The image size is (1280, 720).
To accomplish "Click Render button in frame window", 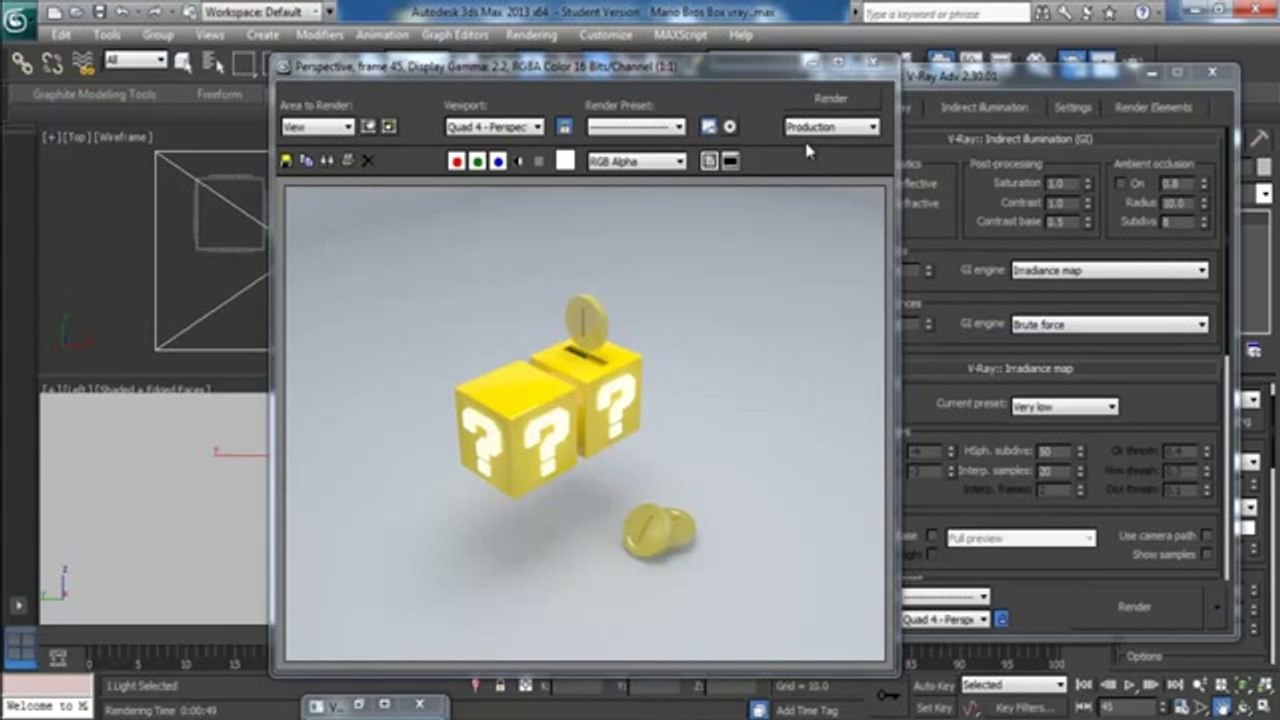I will [x=831, y=98].
